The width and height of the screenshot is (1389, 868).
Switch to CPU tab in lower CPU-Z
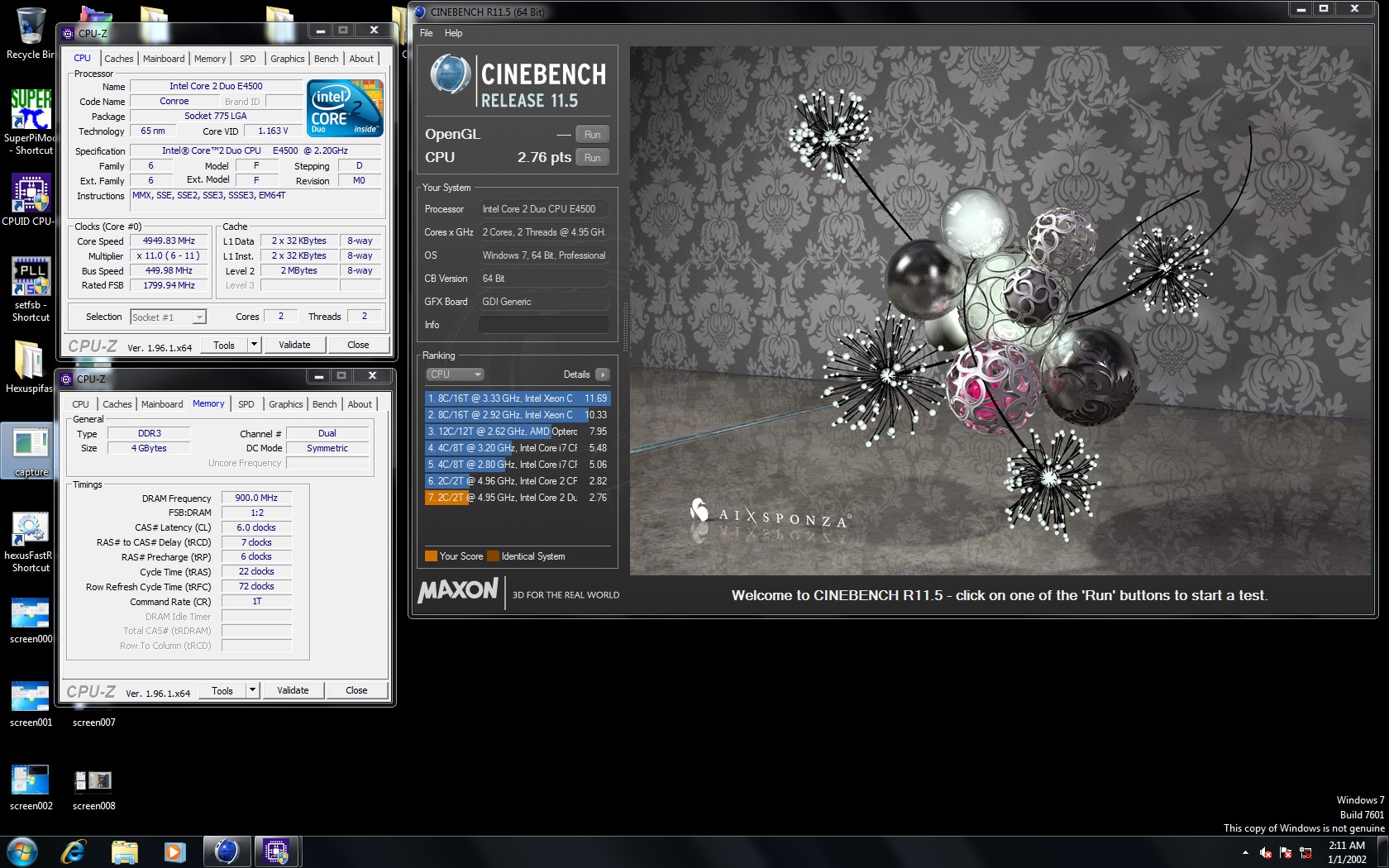tap(80, 404)
